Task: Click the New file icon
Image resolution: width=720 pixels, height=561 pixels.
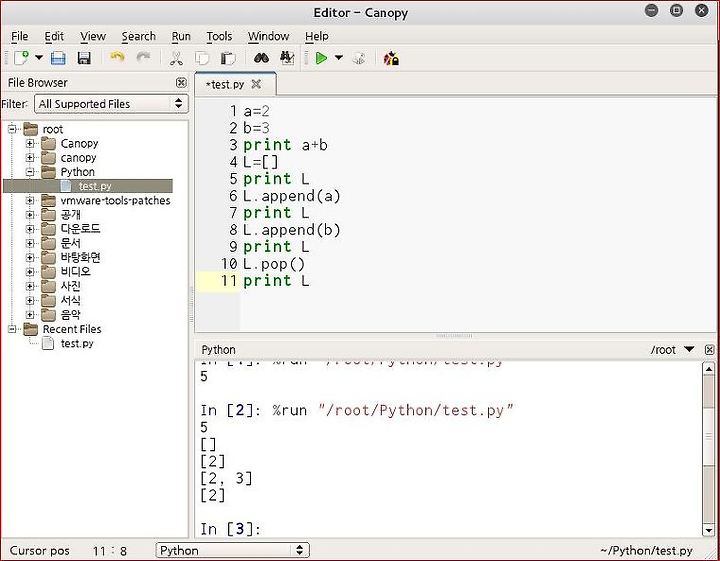Action: [22, 58]
